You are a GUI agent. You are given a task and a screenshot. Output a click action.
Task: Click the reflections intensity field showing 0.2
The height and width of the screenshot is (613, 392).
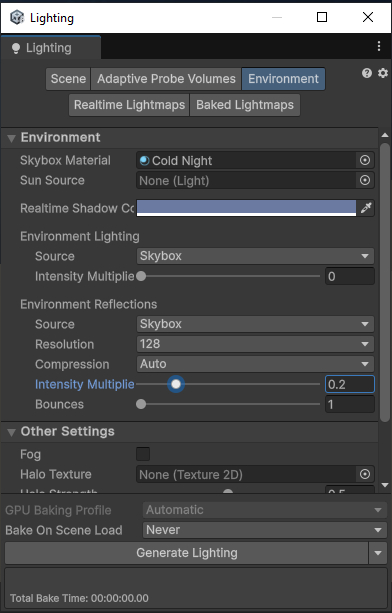(350, 384)
